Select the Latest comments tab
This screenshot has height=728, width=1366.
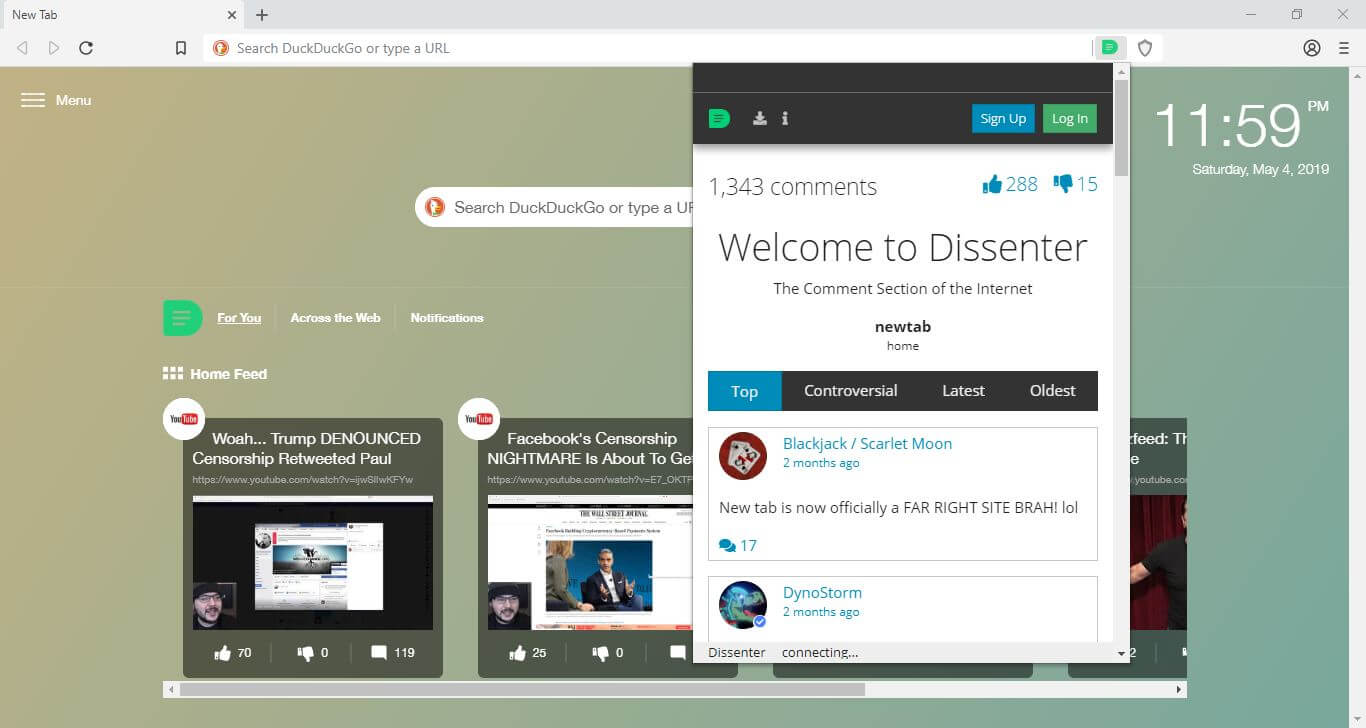click(963, 391)
